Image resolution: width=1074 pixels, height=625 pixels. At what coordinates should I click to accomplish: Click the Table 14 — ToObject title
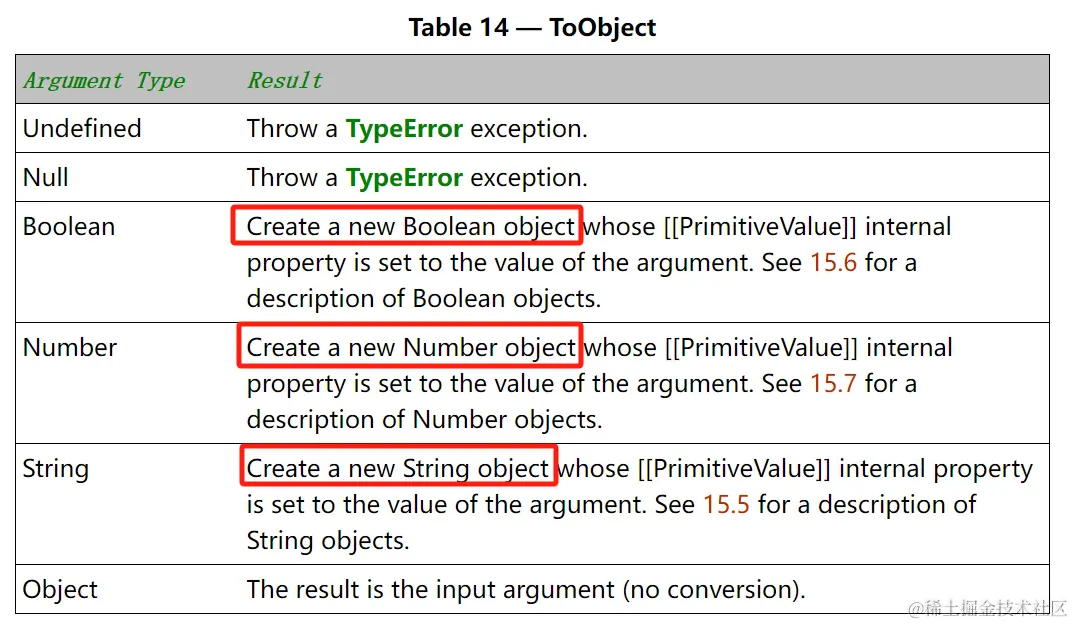532,27
